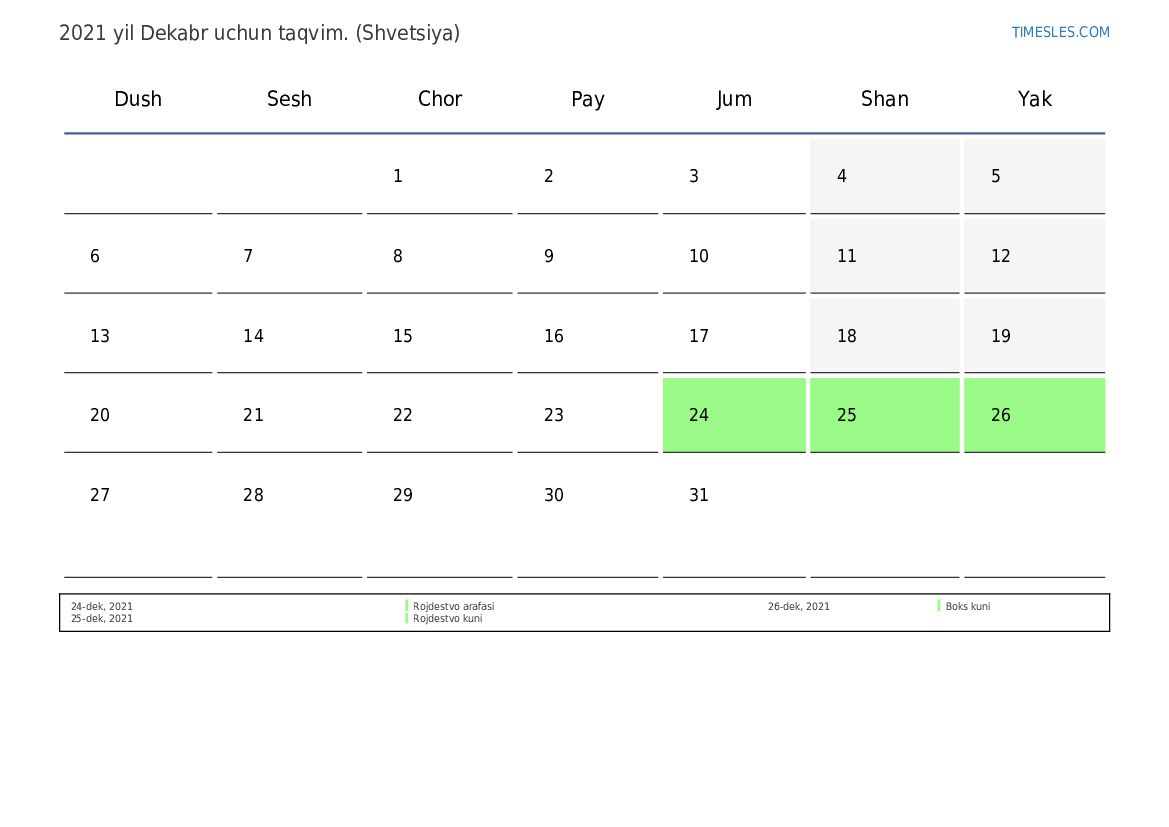Select December 1 in the calendar
The height and width of the screenshot is (827, 1169).
point(439,176)
